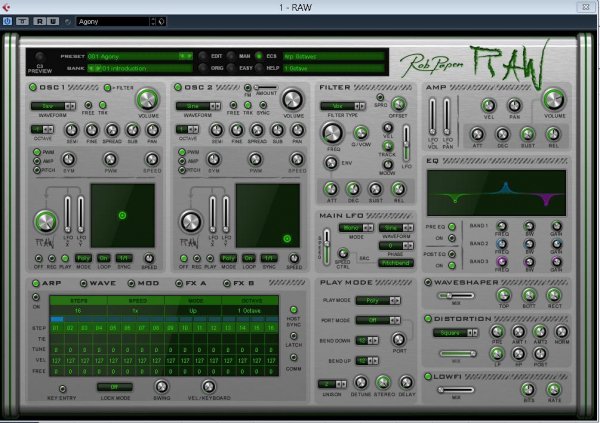The height and width of the screenshot is (423, 600).
Task: Toggle the EDIT mode LED
Action: (203, 56)
